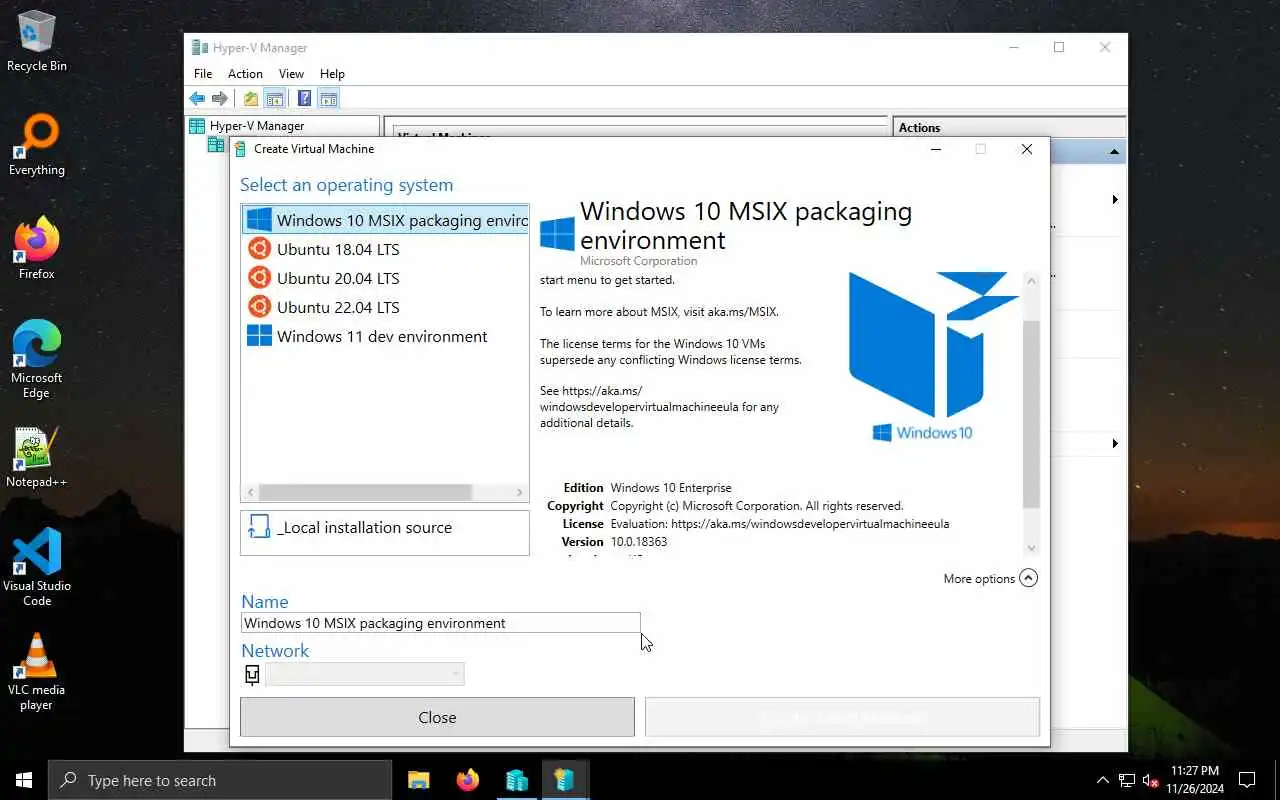Click the Ubuntu 18.04 logo icon

coord(259,249)
